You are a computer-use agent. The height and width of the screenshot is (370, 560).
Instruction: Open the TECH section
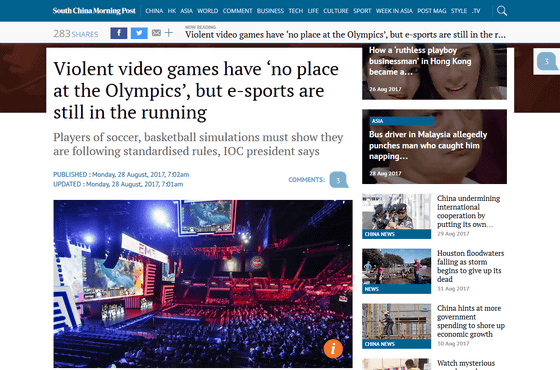pos(296,11)
